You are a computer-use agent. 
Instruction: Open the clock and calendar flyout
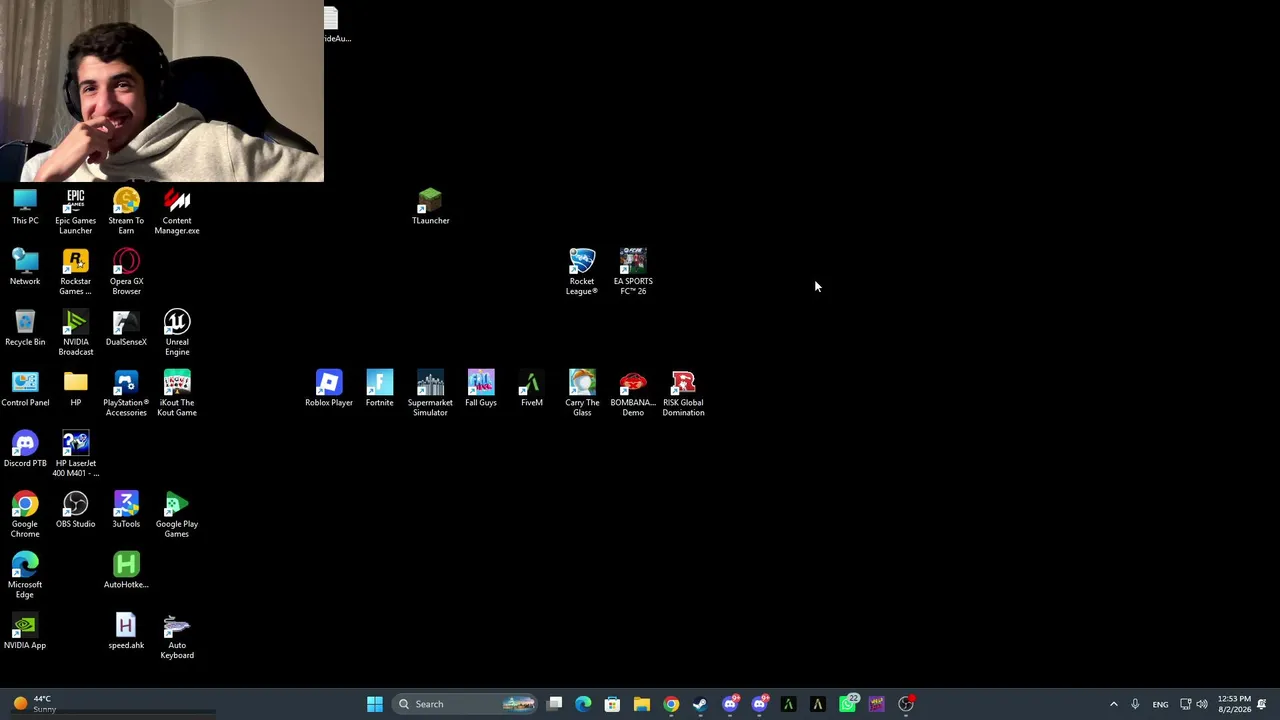coord(1234,704)
